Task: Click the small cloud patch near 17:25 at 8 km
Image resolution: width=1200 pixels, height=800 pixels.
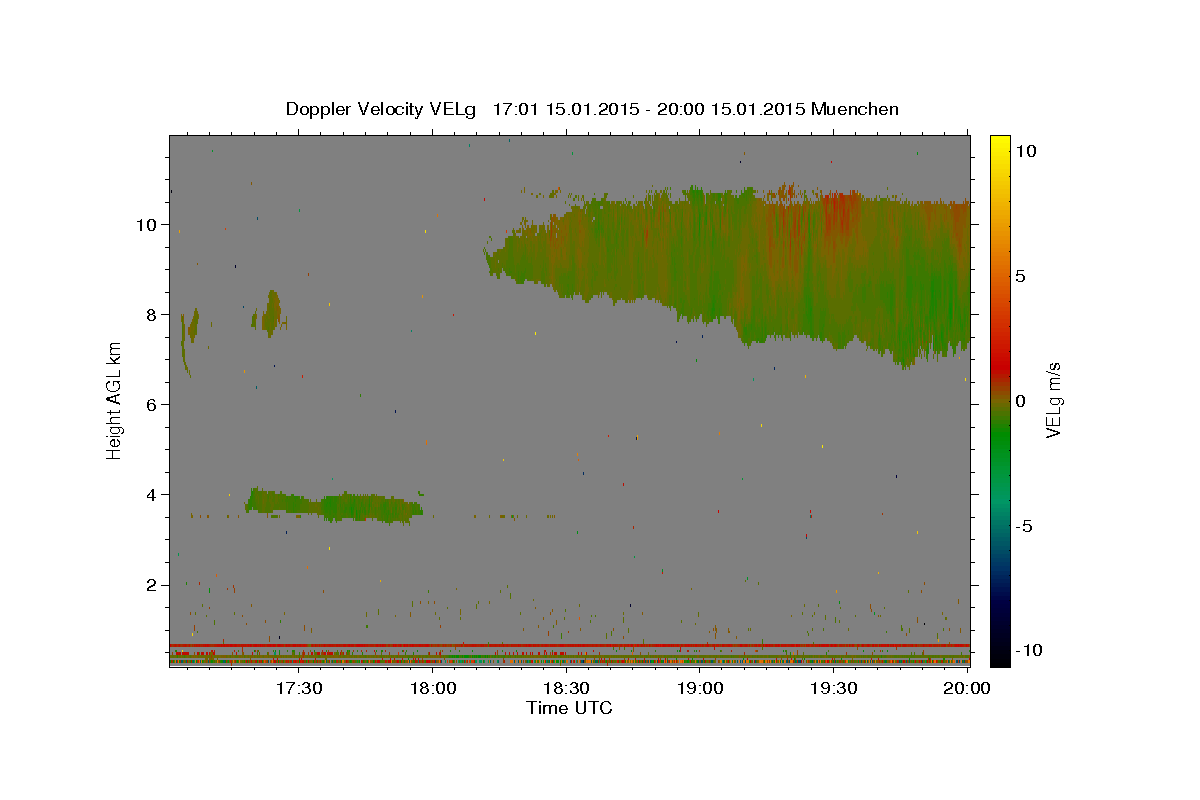Action: click(x=270, y=313)
